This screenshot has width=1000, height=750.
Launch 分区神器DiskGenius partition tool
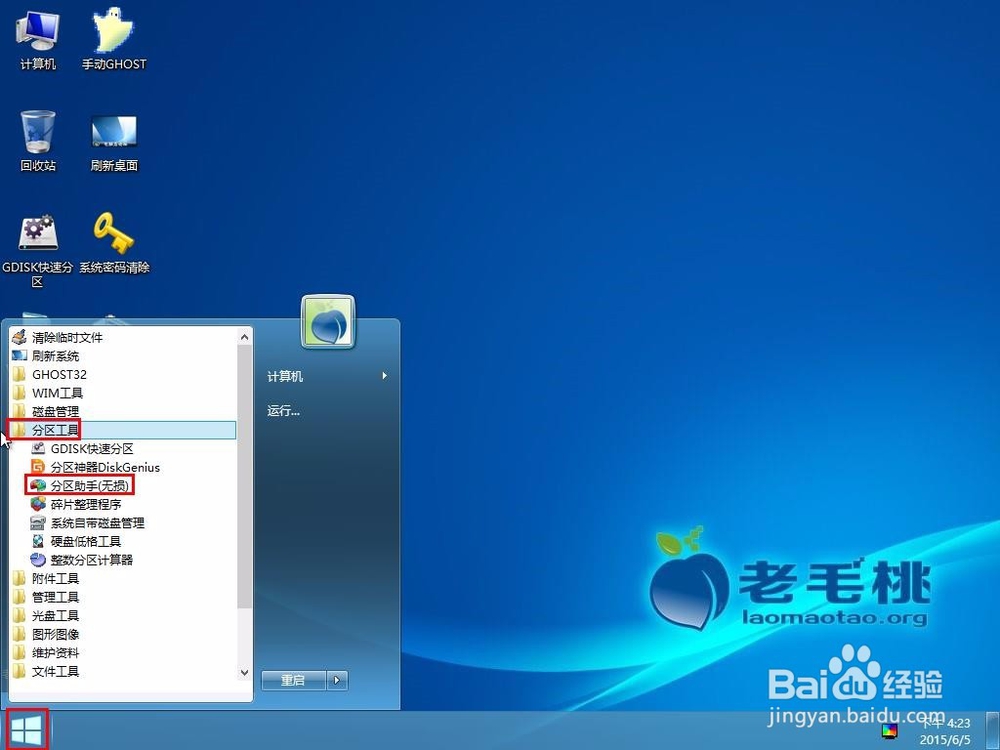104,467
